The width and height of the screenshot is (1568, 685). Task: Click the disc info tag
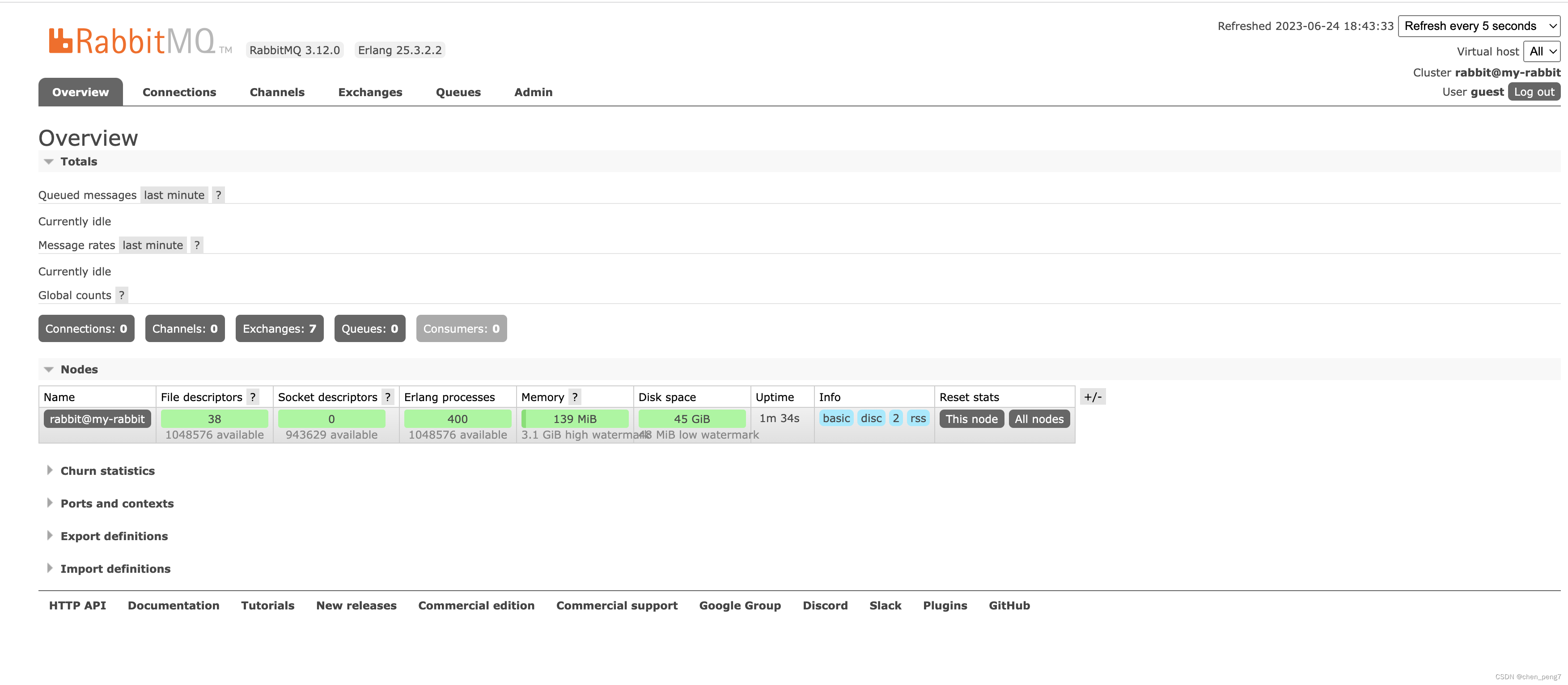coord(871,419)
